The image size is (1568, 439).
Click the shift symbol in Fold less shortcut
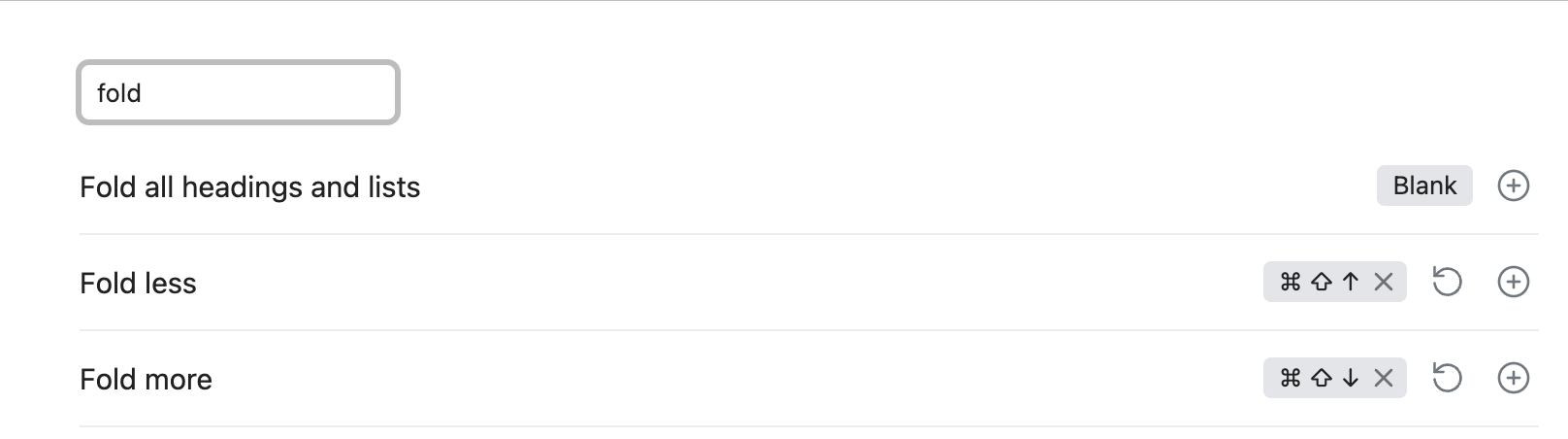click(x=1321, y=282)
